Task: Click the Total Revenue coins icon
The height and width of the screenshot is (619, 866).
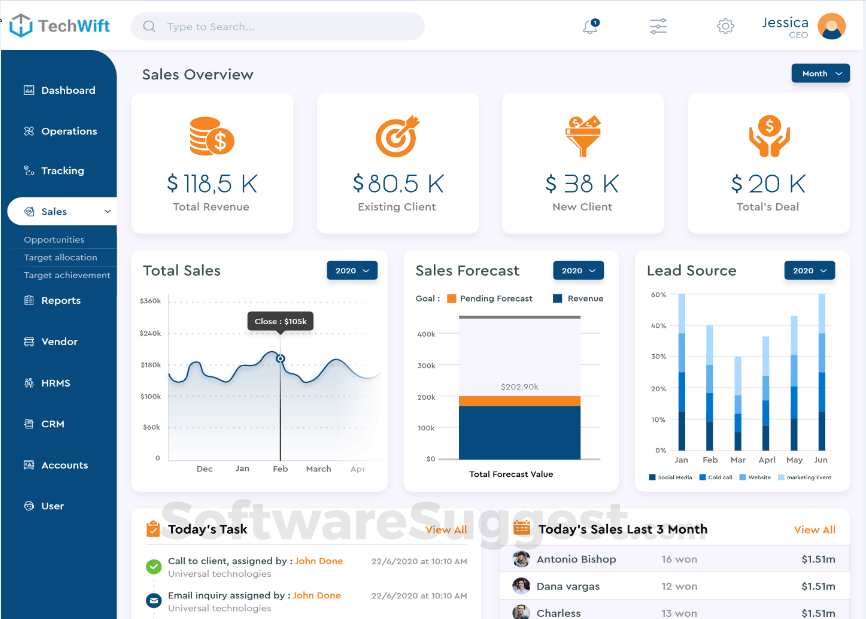Action: coord(212,136)
